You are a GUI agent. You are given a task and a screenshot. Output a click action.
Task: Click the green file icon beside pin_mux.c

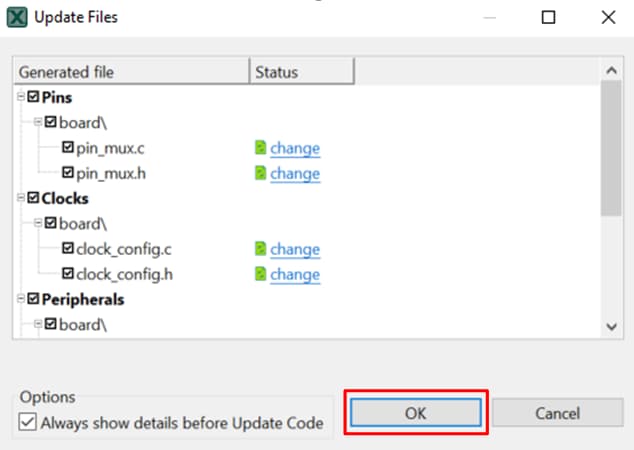[261, 148]
